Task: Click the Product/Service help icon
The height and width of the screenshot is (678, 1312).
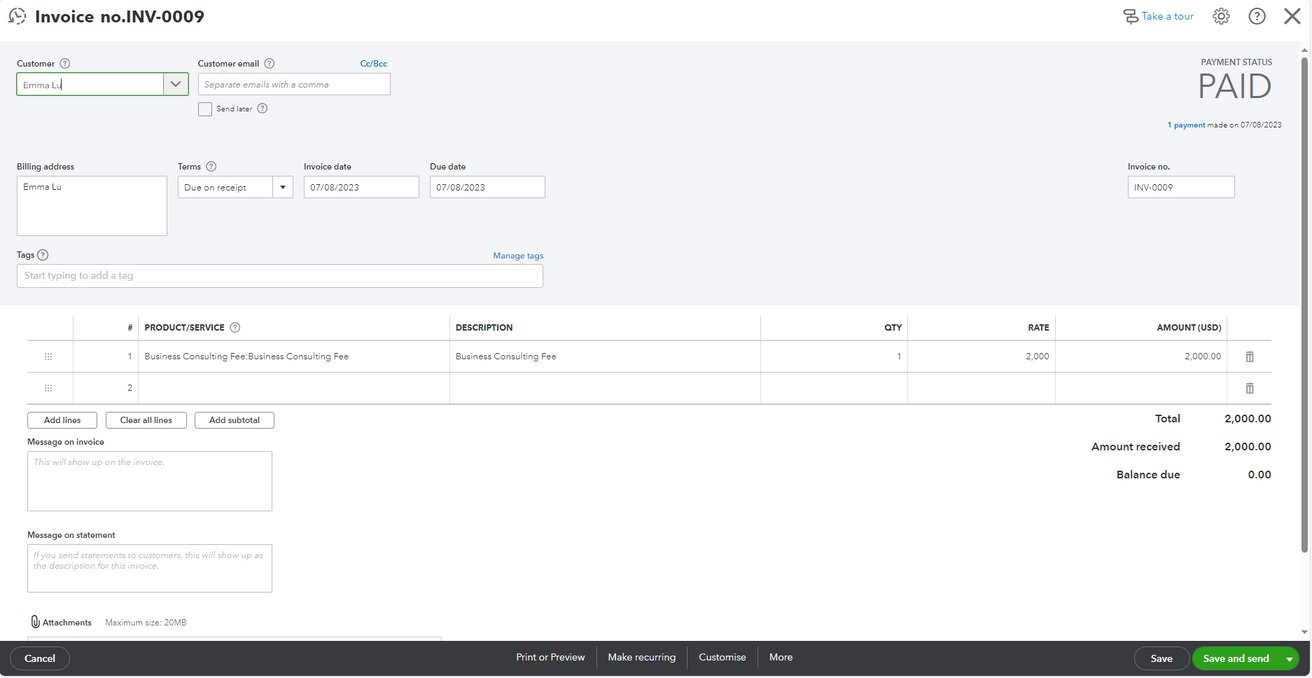Action: [x=235, y=328]
